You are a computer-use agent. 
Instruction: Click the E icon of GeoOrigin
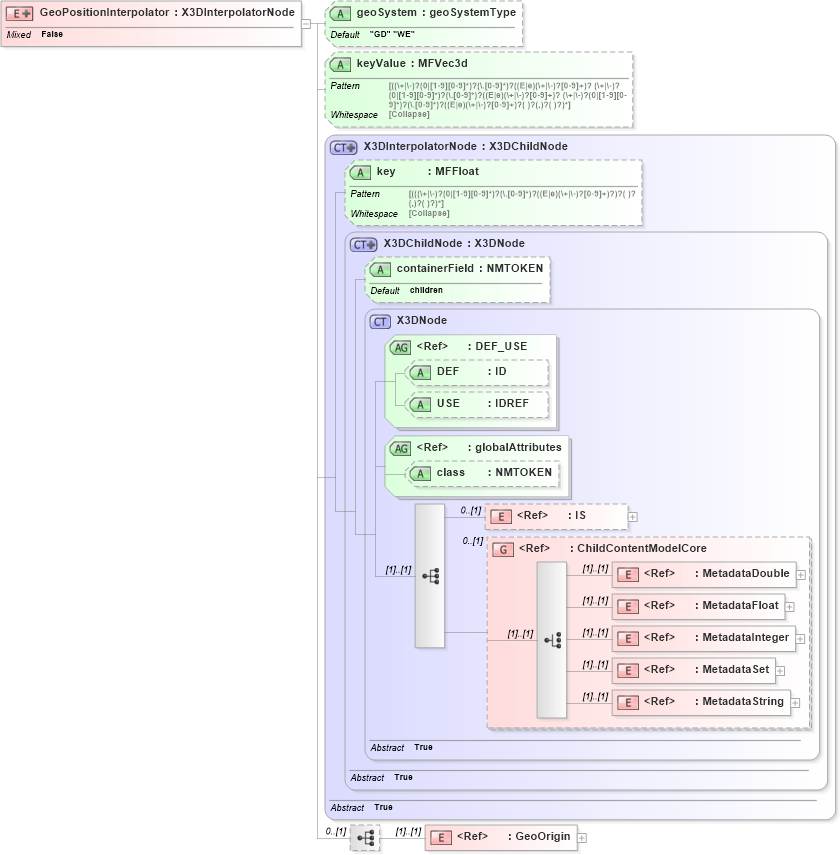tap(441, 838)
